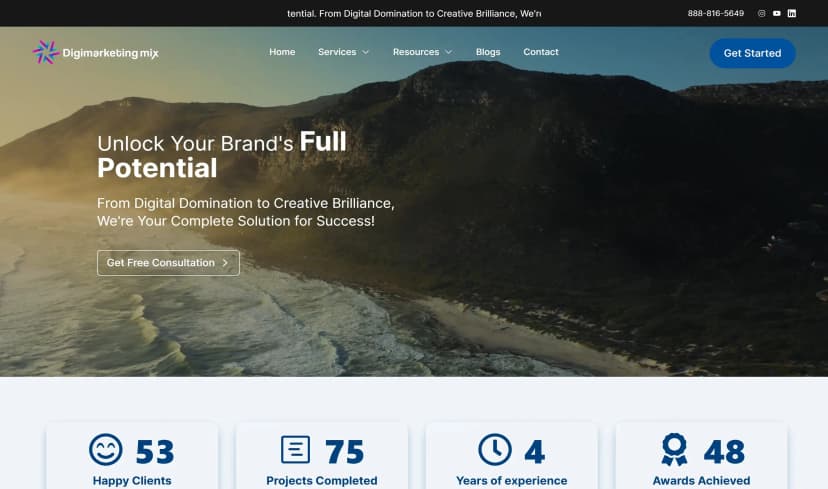Click Get Free Consultation button
The height and width of the screenshot is (489, 828).
pyautogui.click(x=168, y=262)
